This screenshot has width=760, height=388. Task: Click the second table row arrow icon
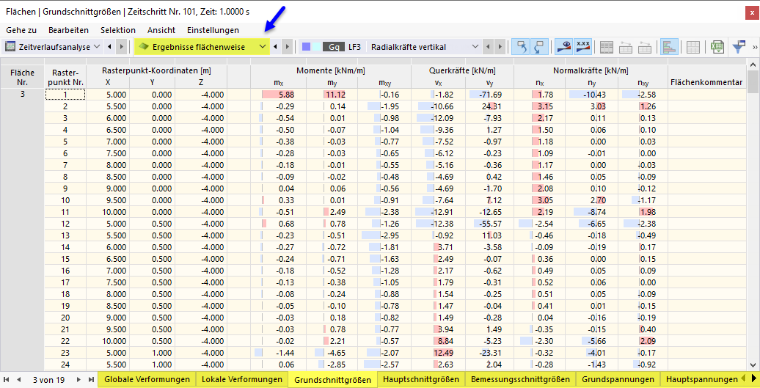click(644, 47)
